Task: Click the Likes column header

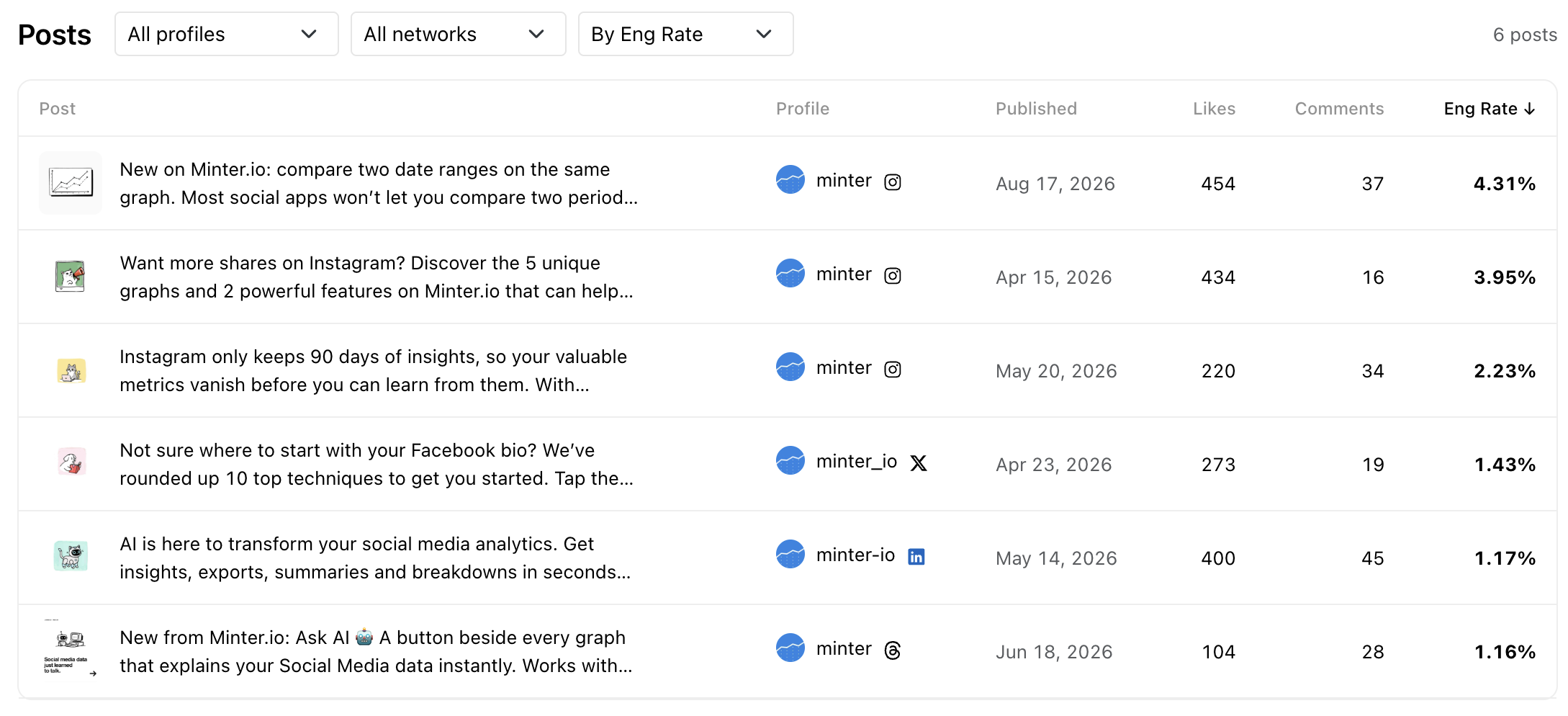Action: (x=1214, y=109)
